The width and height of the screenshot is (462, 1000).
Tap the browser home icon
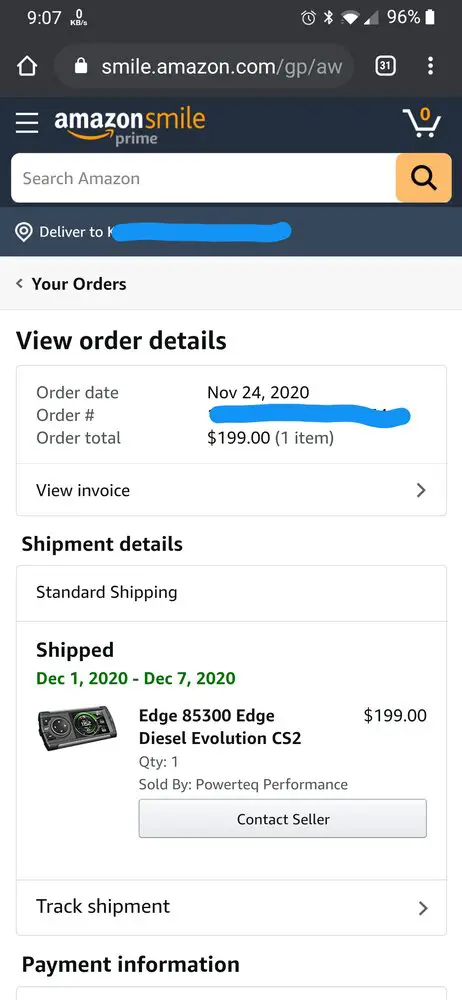click(27, 66)
